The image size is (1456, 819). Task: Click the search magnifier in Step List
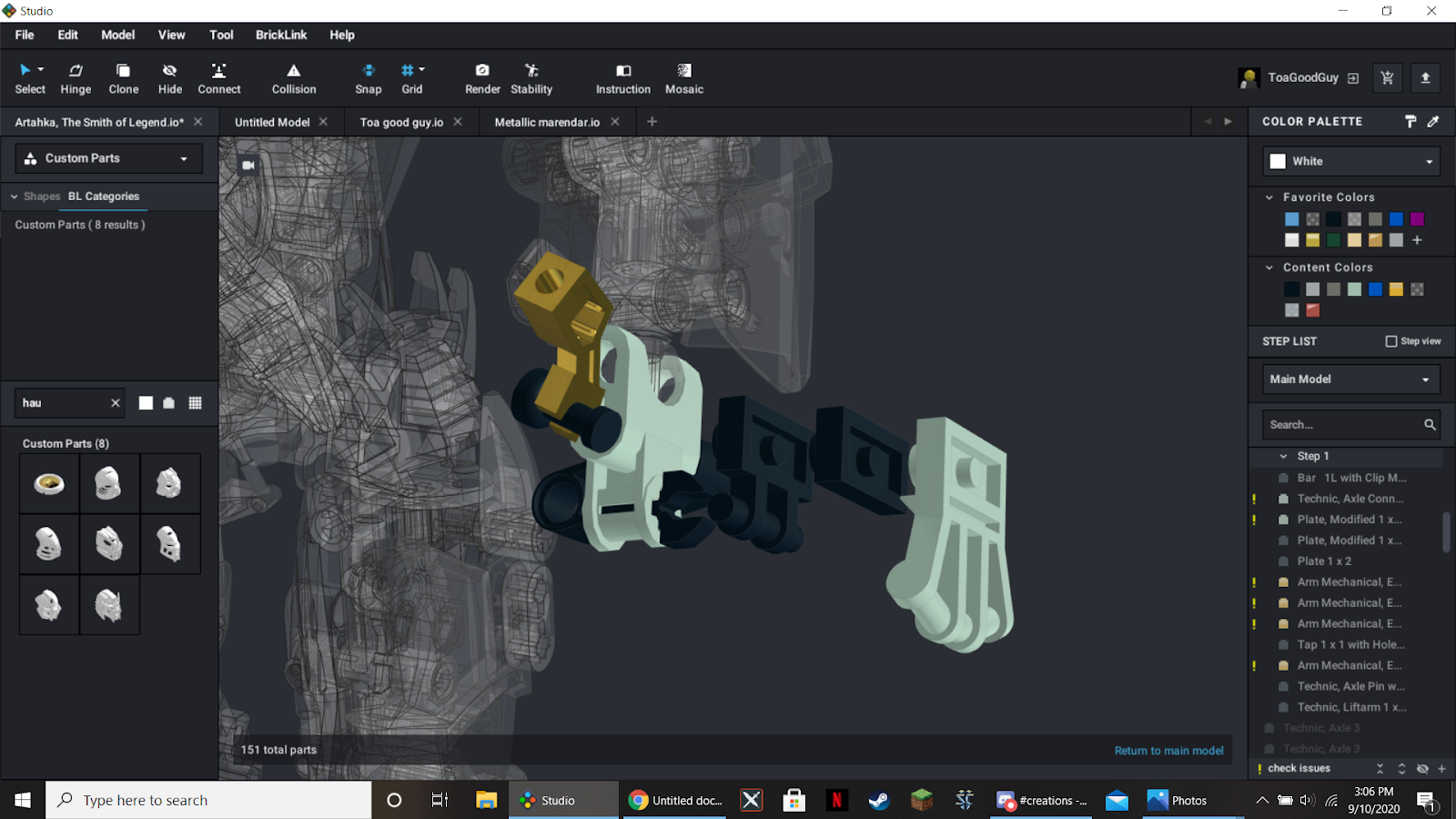tap(1430, 425)
